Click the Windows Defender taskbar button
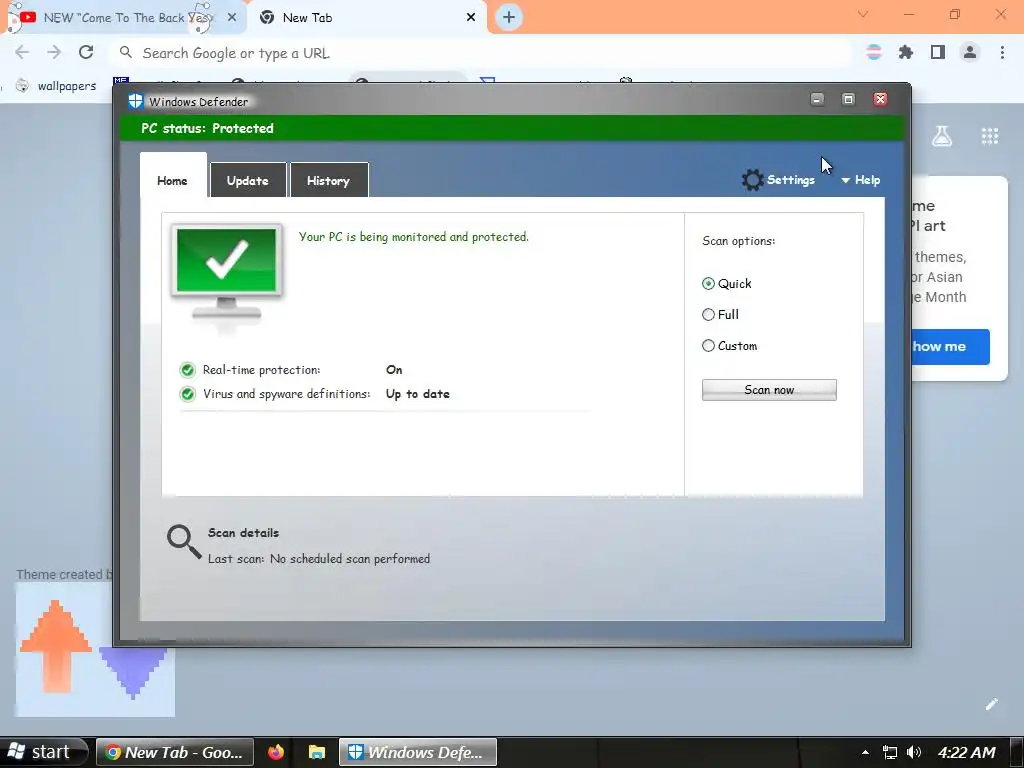The height and width of the screenshot is (768, 1024). tap(417, 752)
